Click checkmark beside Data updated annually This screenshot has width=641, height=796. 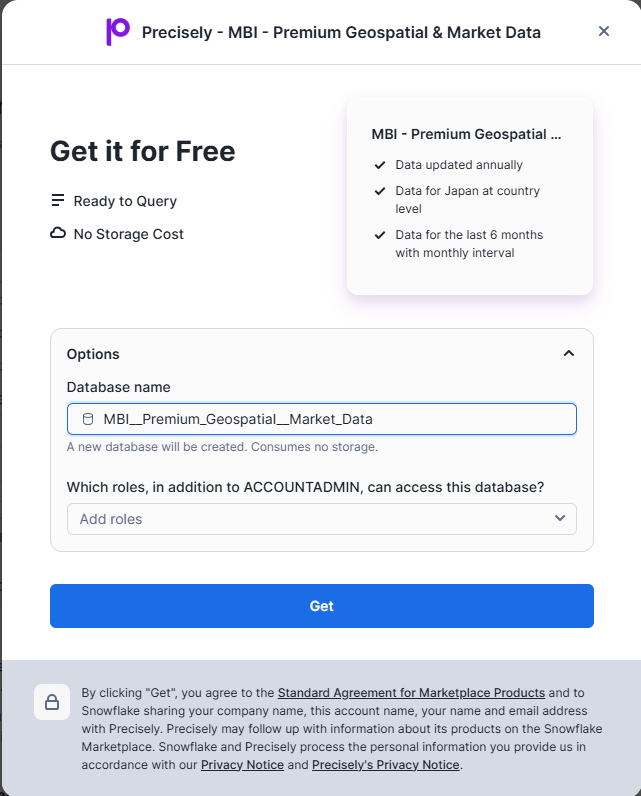click(380, 165)
